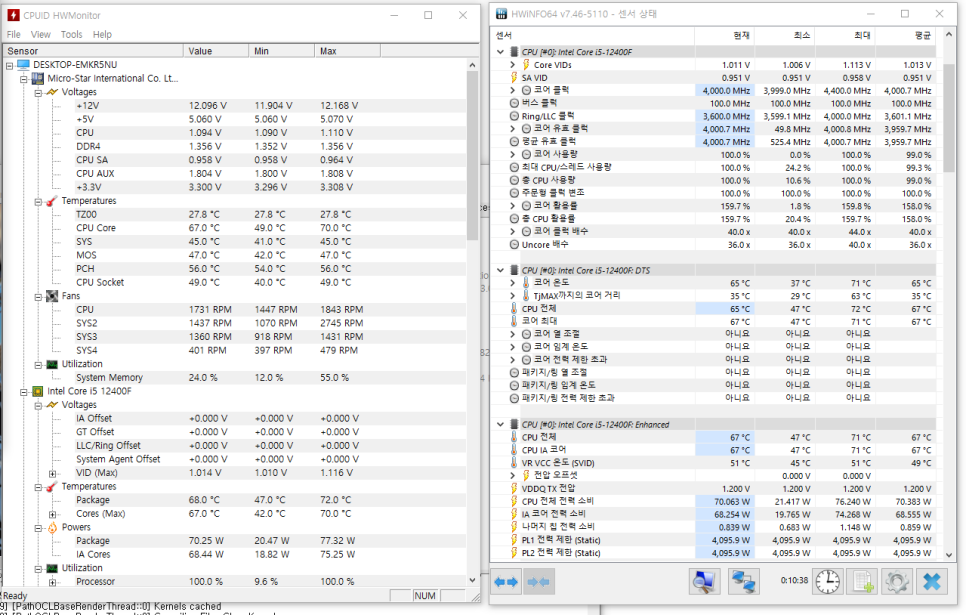
Task: Collapse the Powers node
Action: [x=38, y=528]
